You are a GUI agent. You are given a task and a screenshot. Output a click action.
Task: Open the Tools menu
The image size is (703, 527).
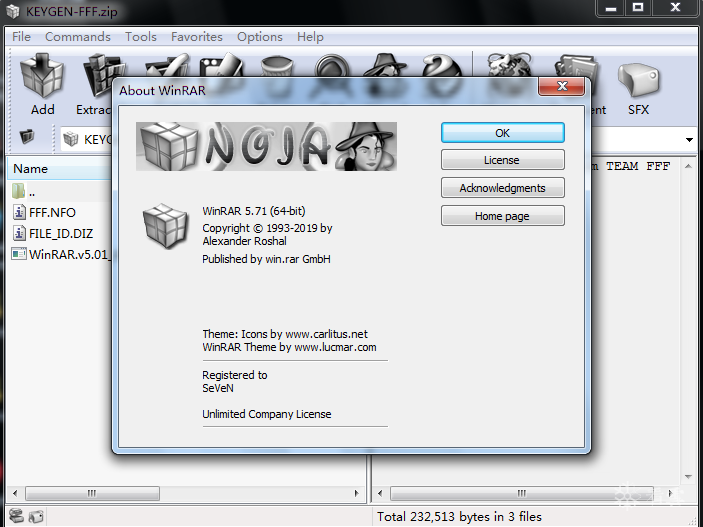click(x=141, y=37)
